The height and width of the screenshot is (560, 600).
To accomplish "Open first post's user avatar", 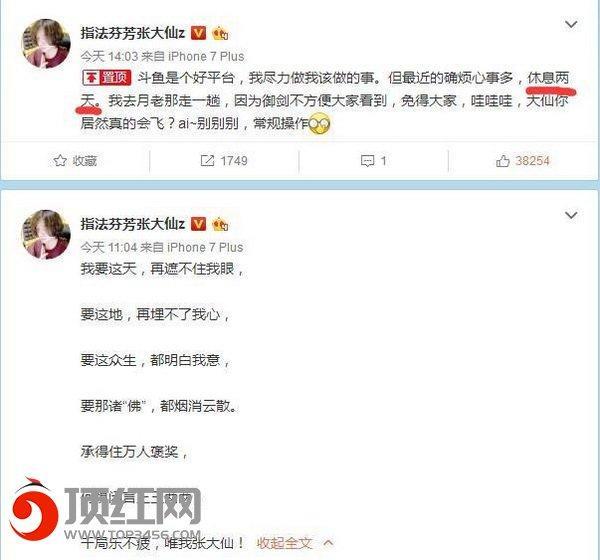I will pyautogui.click(x=46, y=44).
